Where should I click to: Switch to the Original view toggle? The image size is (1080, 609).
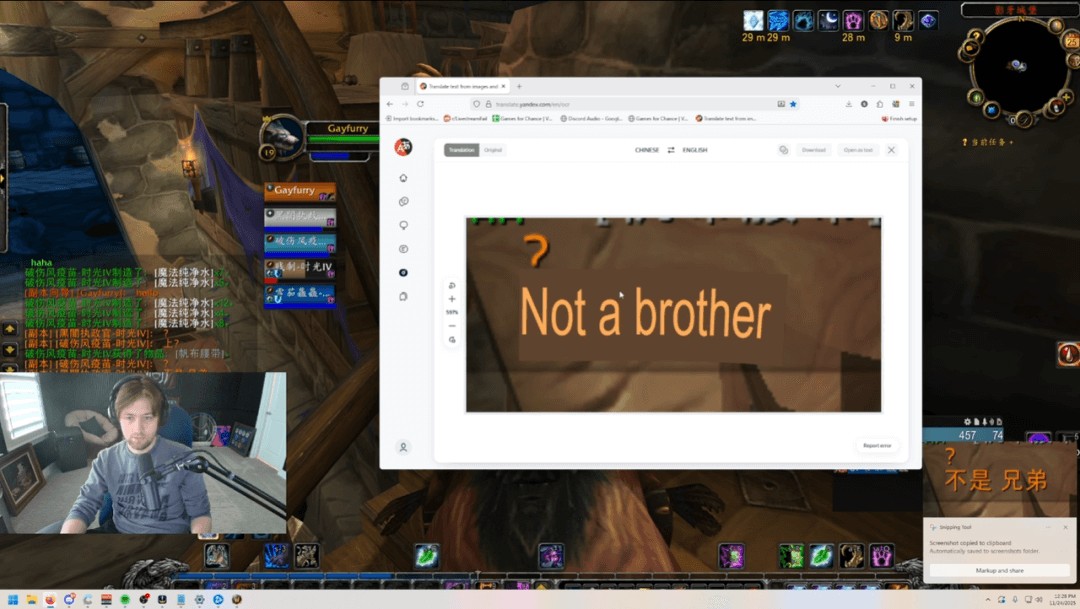492,150
